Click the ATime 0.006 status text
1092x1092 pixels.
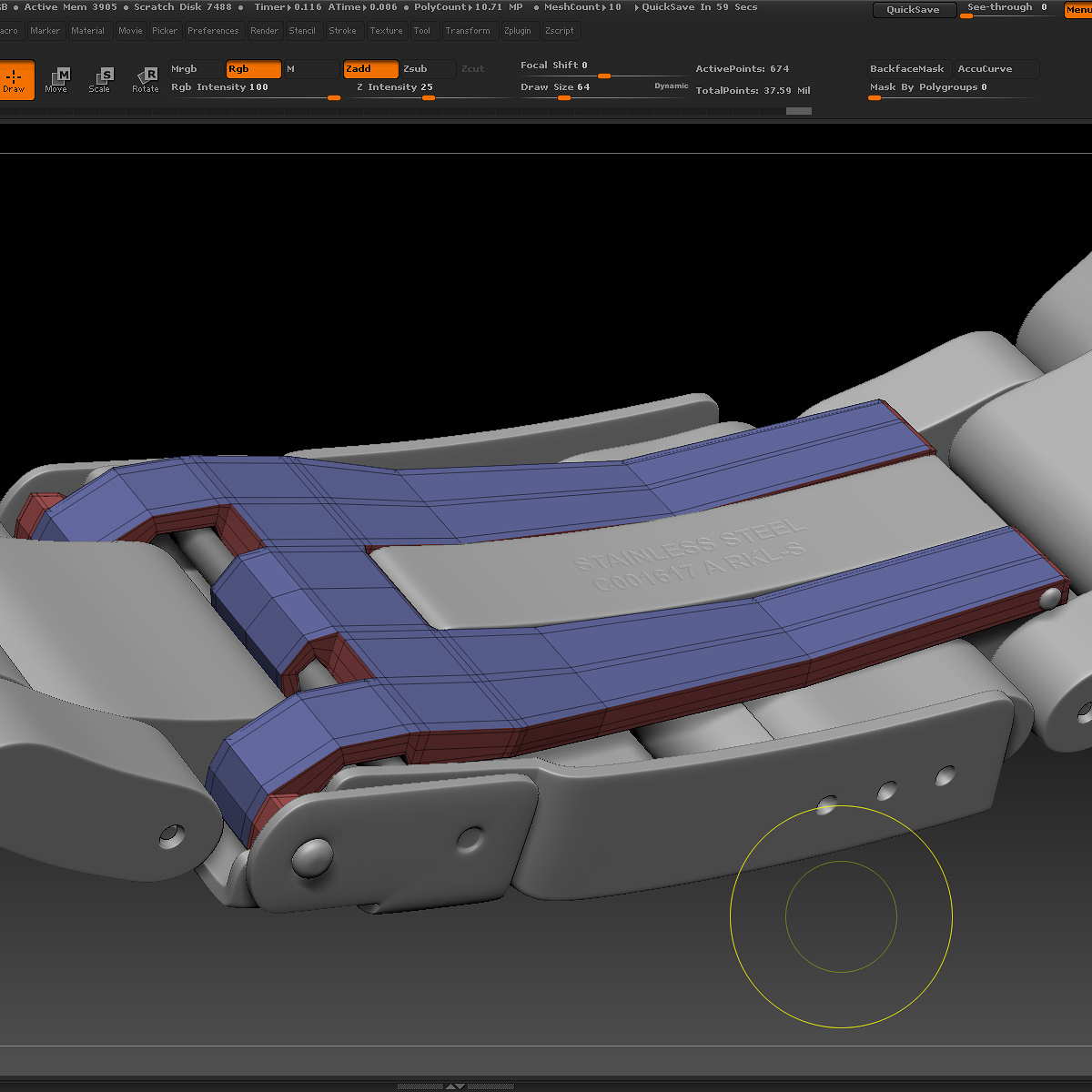click(x=361, y=7)
